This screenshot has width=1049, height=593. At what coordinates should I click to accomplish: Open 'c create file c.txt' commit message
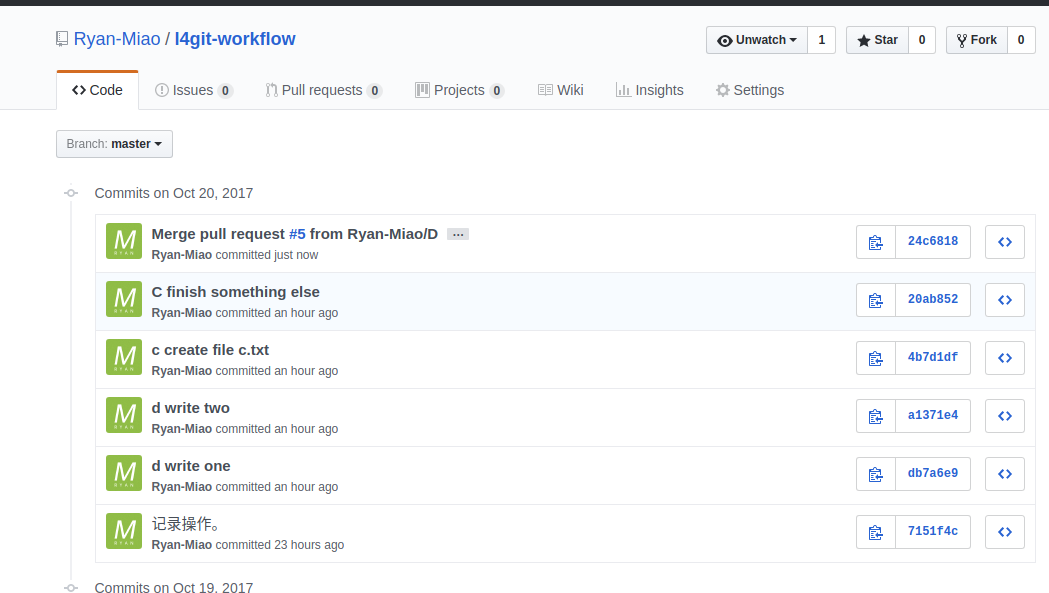210,350
